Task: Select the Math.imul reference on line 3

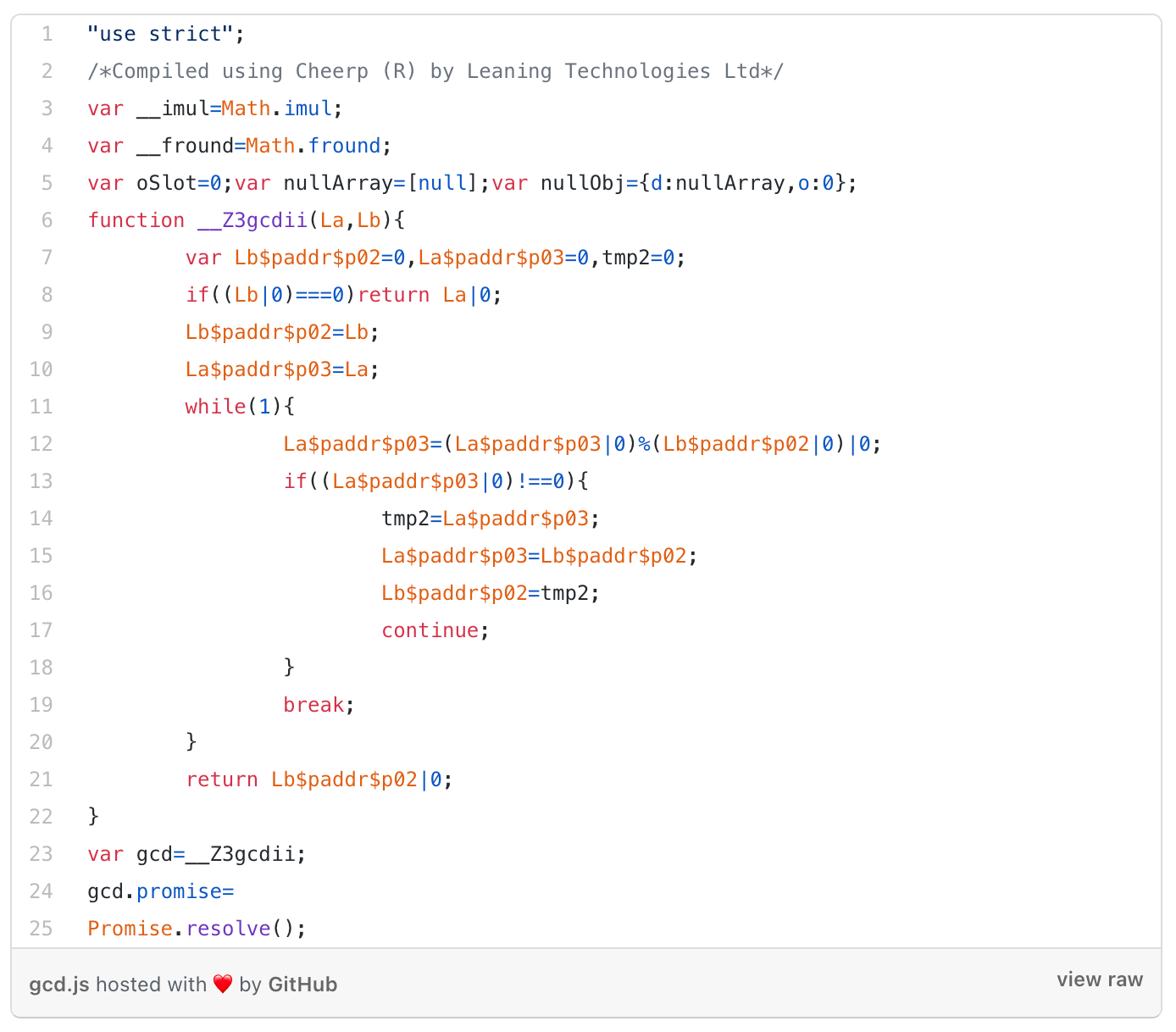Action: 277,108
